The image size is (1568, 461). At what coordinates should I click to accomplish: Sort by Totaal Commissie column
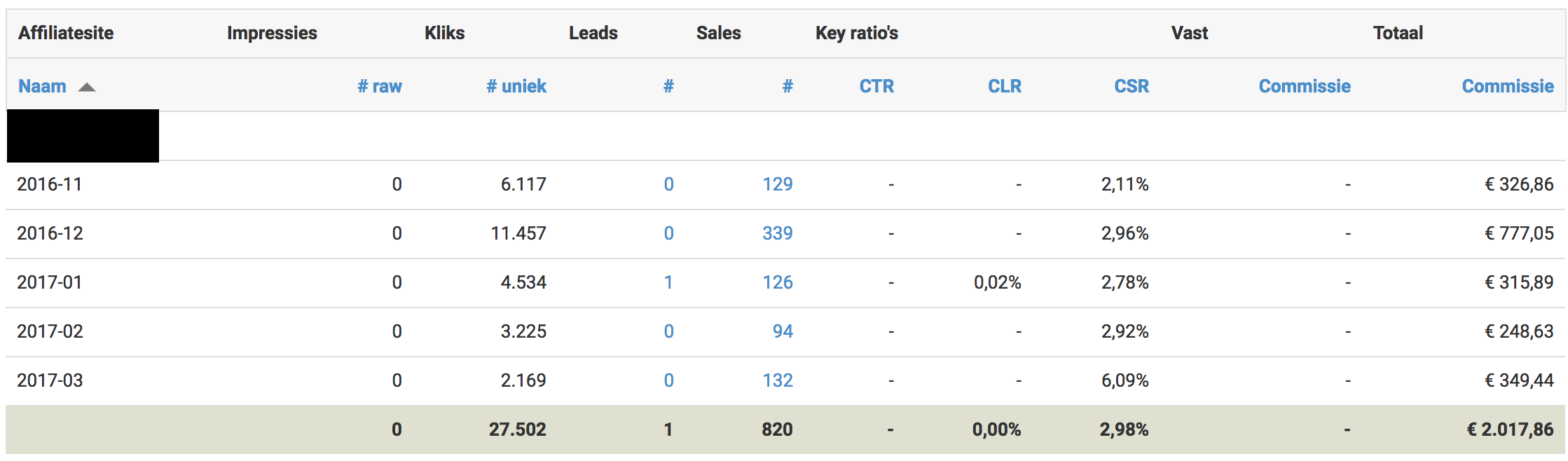tap(1508, 86)
